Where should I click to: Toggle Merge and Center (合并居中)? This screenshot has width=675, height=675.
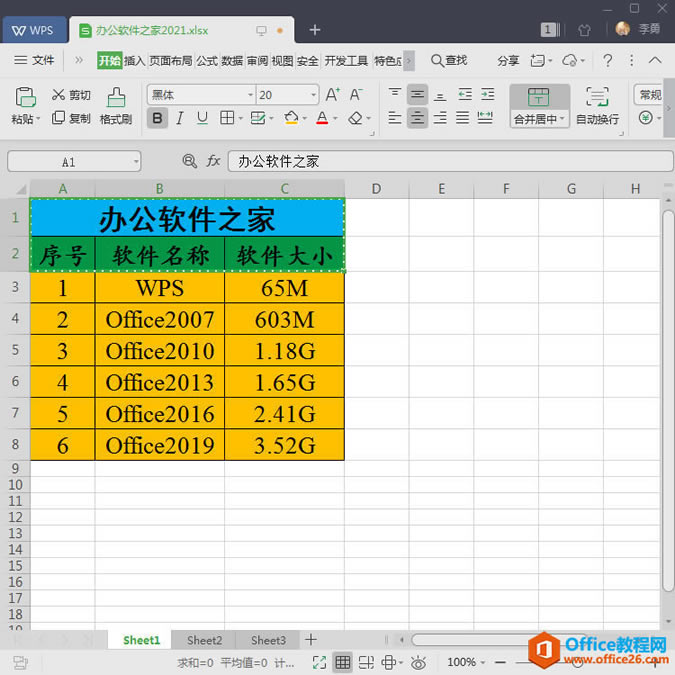coord(539,106)
